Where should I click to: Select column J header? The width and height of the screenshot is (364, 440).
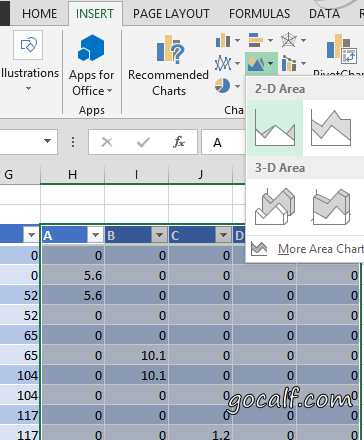click(x=200, y=174)
